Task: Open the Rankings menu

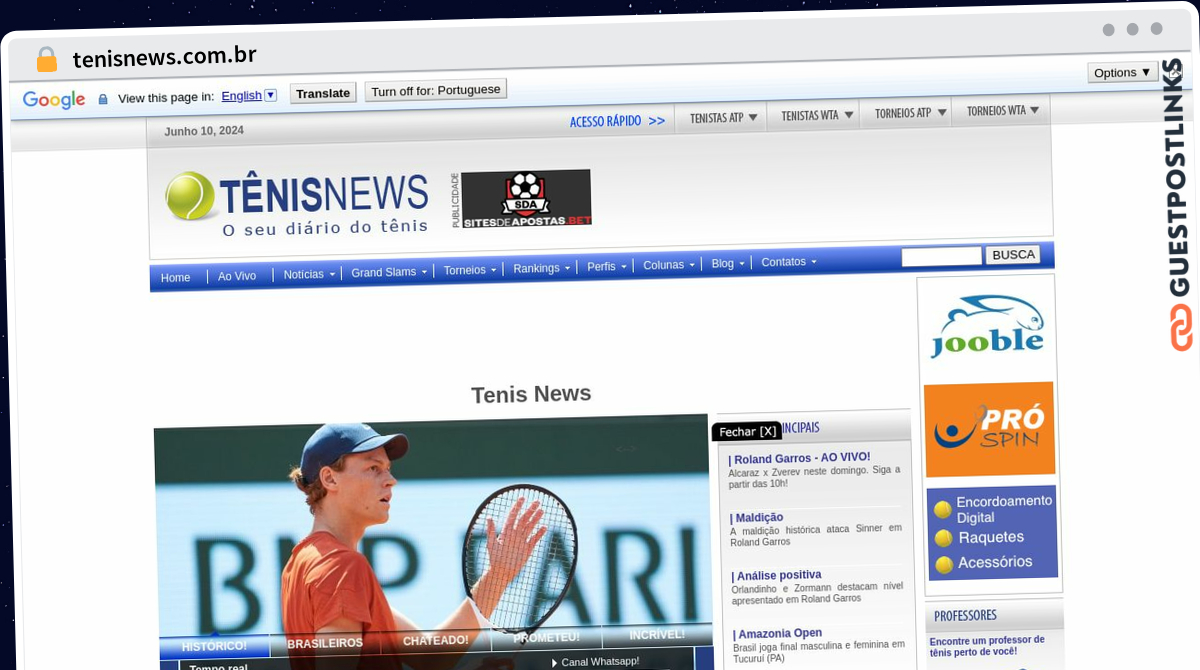Action: click(542, 268)
